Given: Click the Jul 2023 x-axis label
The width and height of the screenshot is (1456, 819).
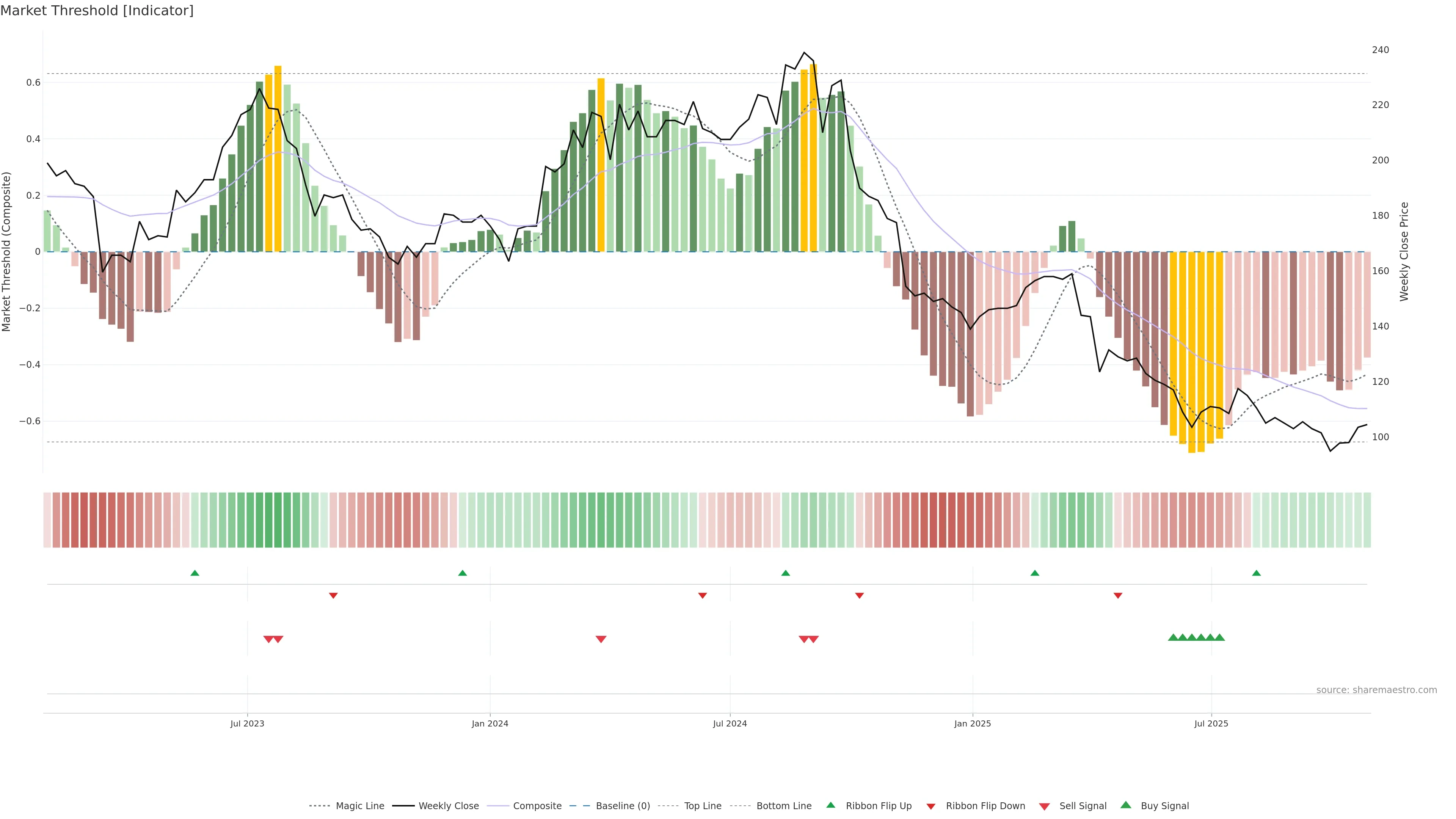Looking at the screenshot, I should tap(247, 723).
